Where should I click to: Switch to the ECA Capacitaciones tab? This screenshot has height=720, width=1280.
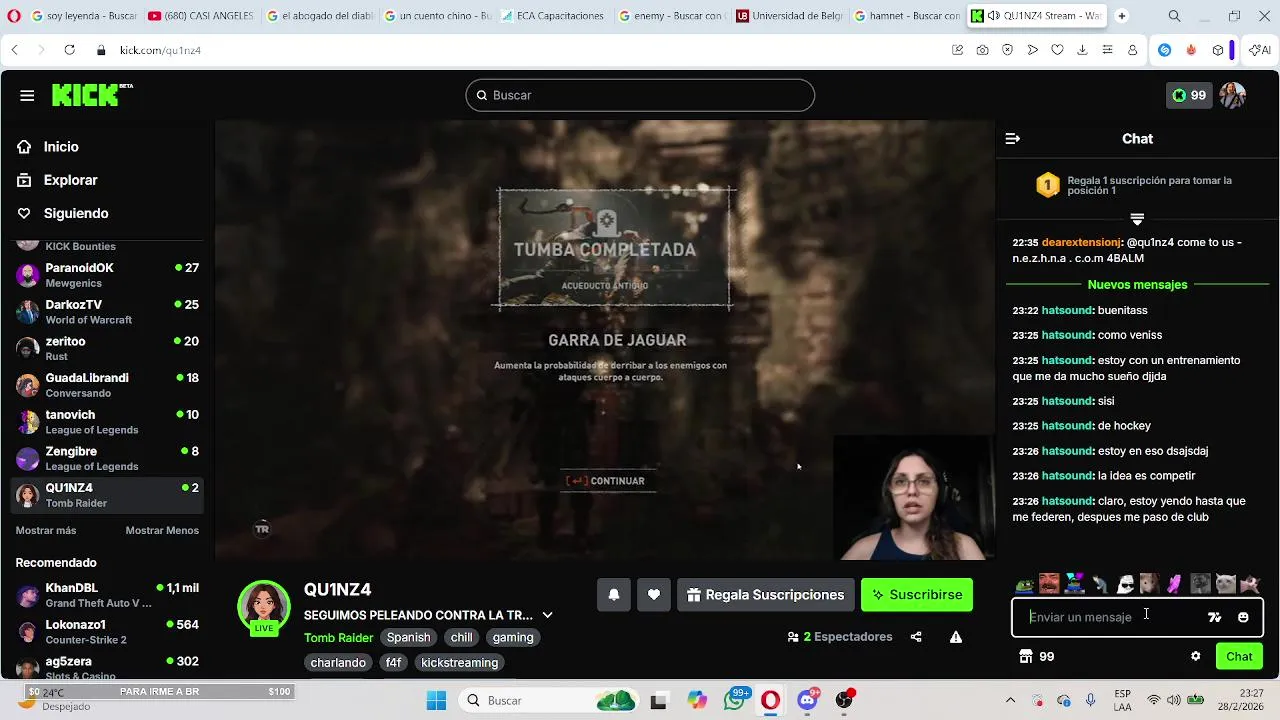554,16
